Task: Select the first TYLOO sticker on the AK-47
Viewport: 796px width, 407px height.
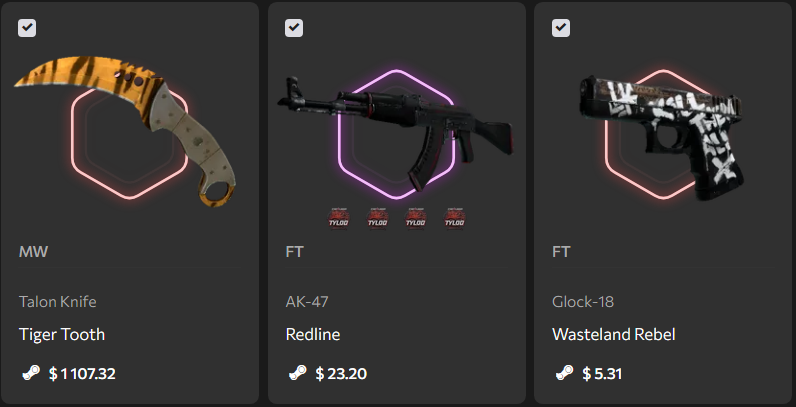Action: pos(338,219)
